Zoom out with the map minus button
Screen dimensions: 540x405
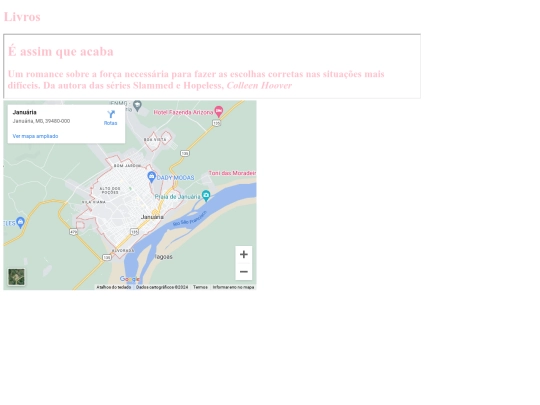point(244,272)
